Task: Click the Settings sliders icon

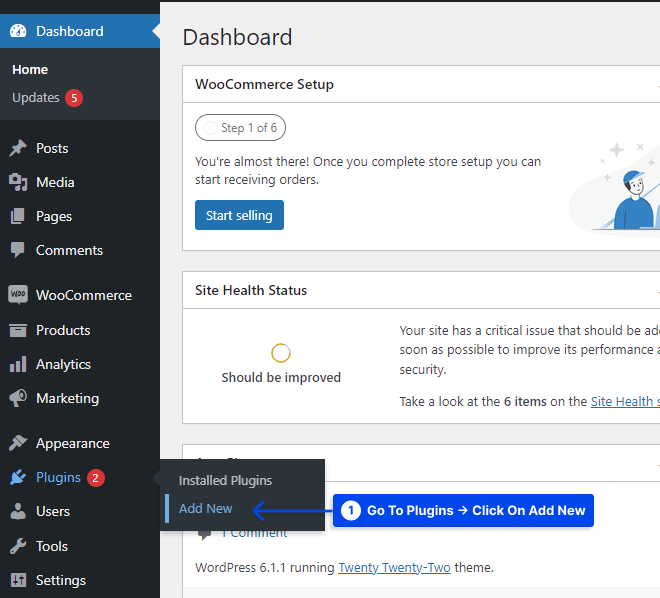Action: pos(18,580)
